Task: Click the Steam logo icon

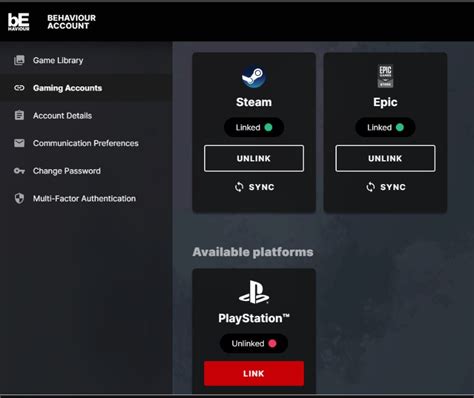Action: pos(254,76)
